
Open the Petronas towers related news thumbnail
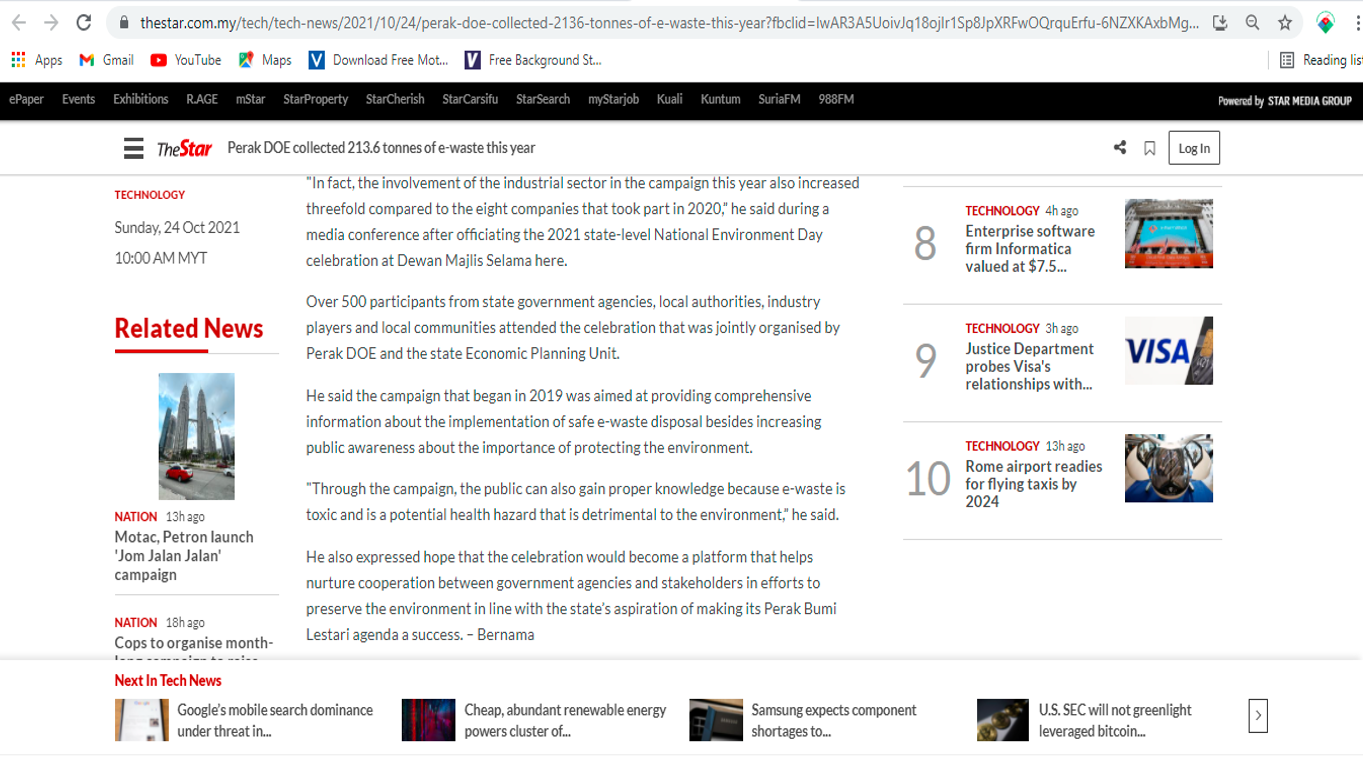tap(197, 436)
